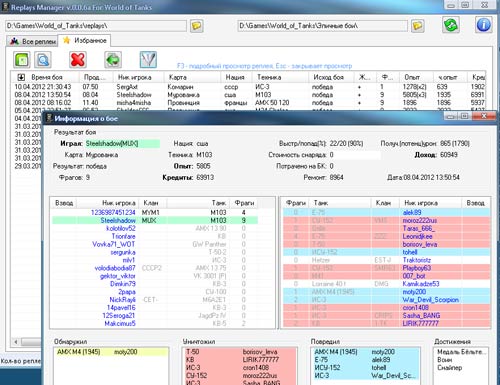Click the left arrow of horizontal scrollbar
The image size is (500, 385).
point(16,342)
